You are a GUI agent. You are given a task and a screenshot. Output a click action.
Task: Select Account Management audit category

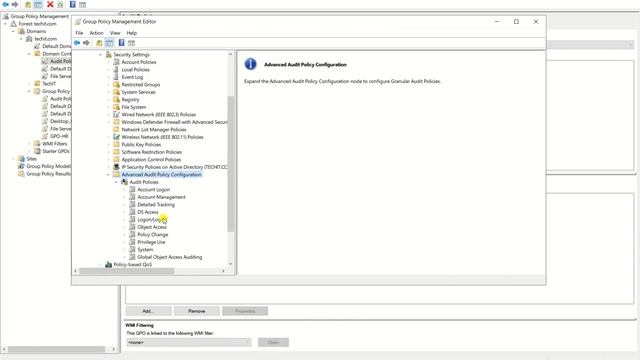tap(161, 197)
